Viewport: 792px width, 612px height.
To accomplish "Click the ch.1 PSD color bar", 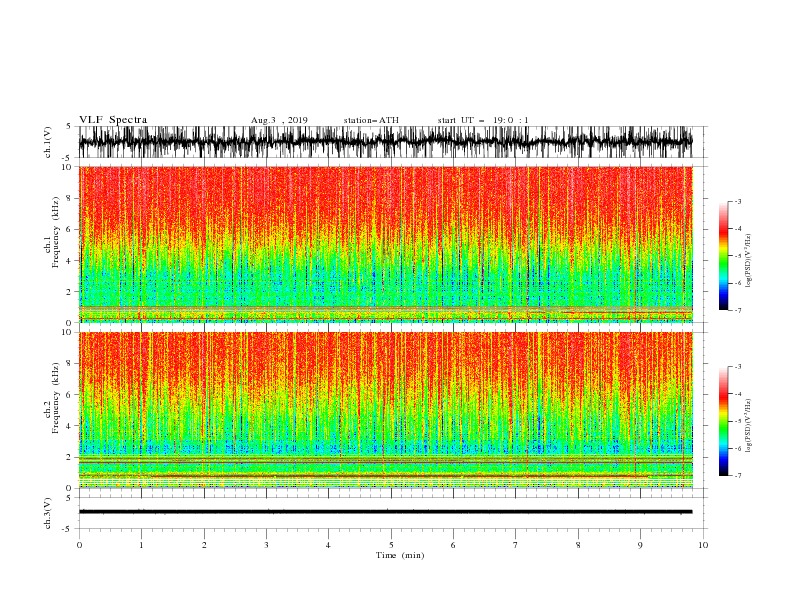I will pyautogui.click(x=723, y=256).
